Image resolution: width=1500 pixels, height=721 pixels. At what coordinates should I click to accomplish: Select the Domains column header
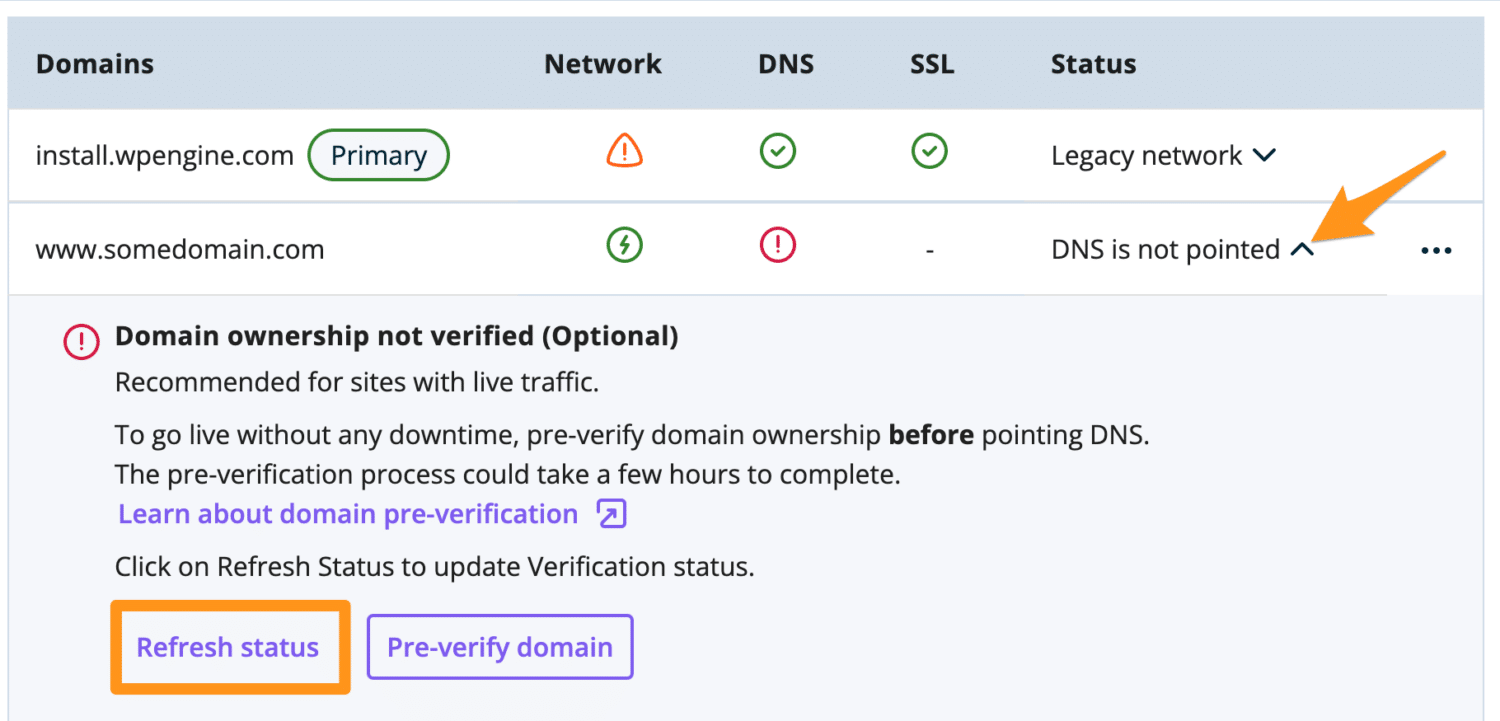tap(95, 63)
